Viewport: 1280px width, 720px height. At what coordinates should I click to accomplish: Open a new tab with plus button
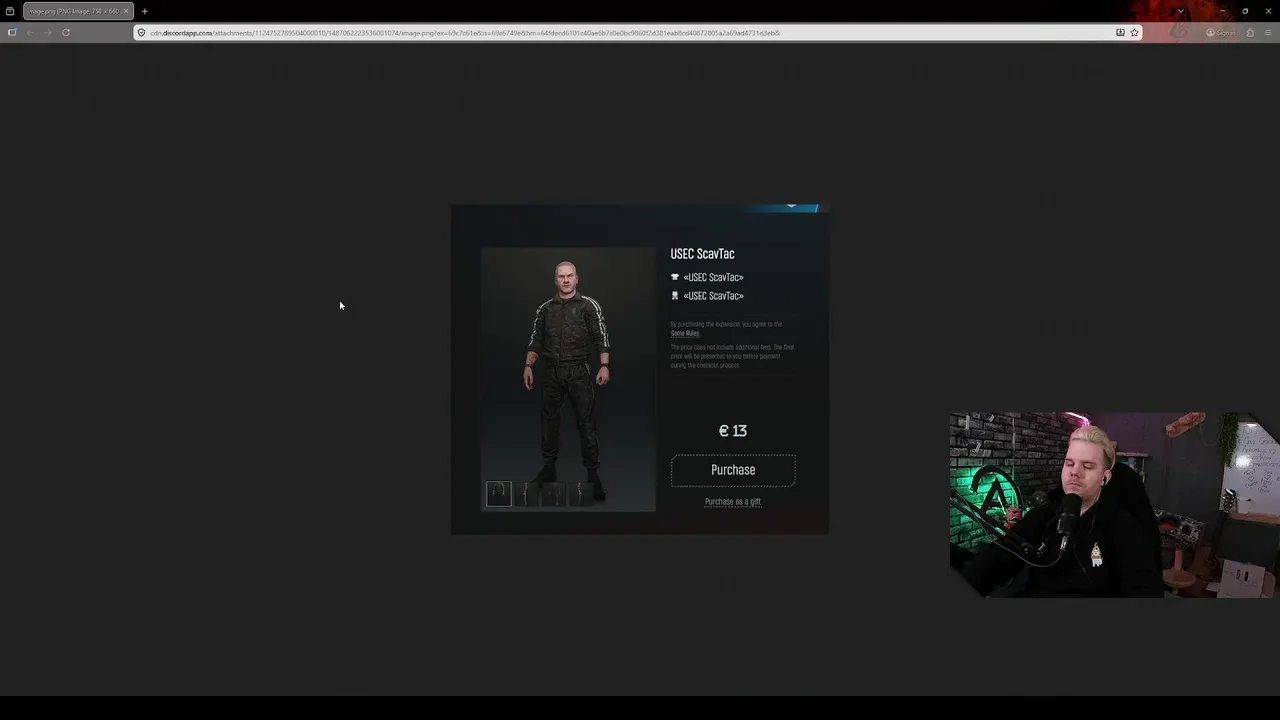(144, 11)
